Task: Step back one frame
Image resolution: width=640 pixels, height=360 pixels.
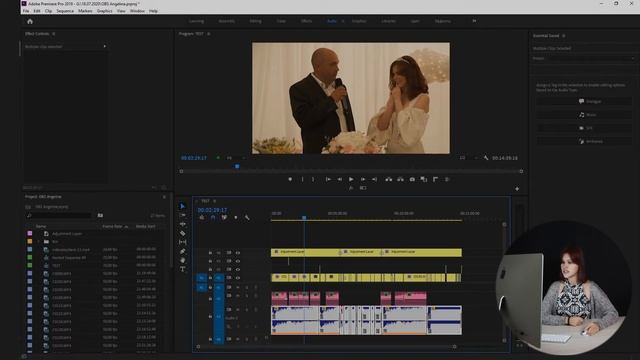Action: (x=339, y=179)
